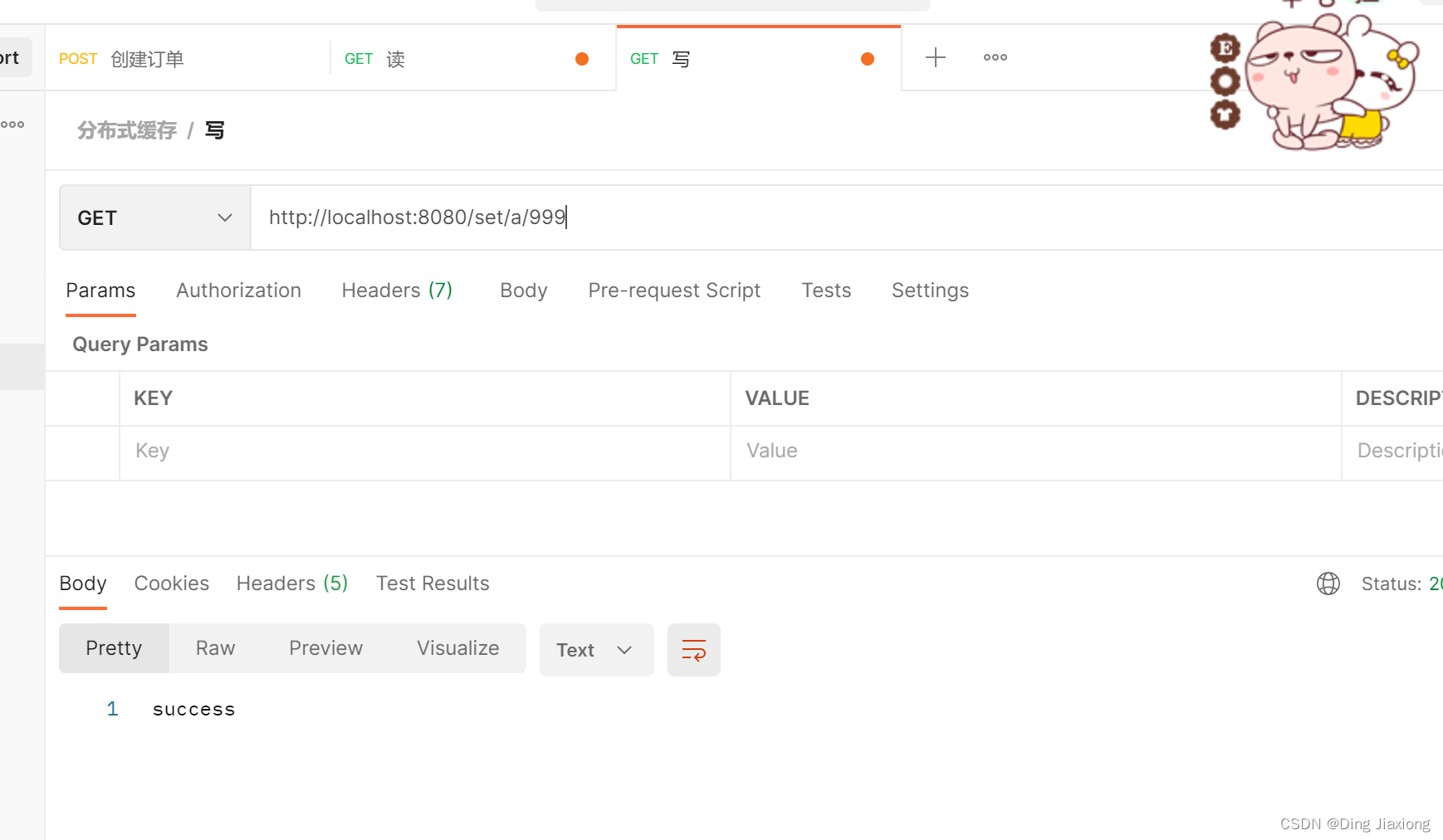Click the query param Value field

(x=1036, y=453)
